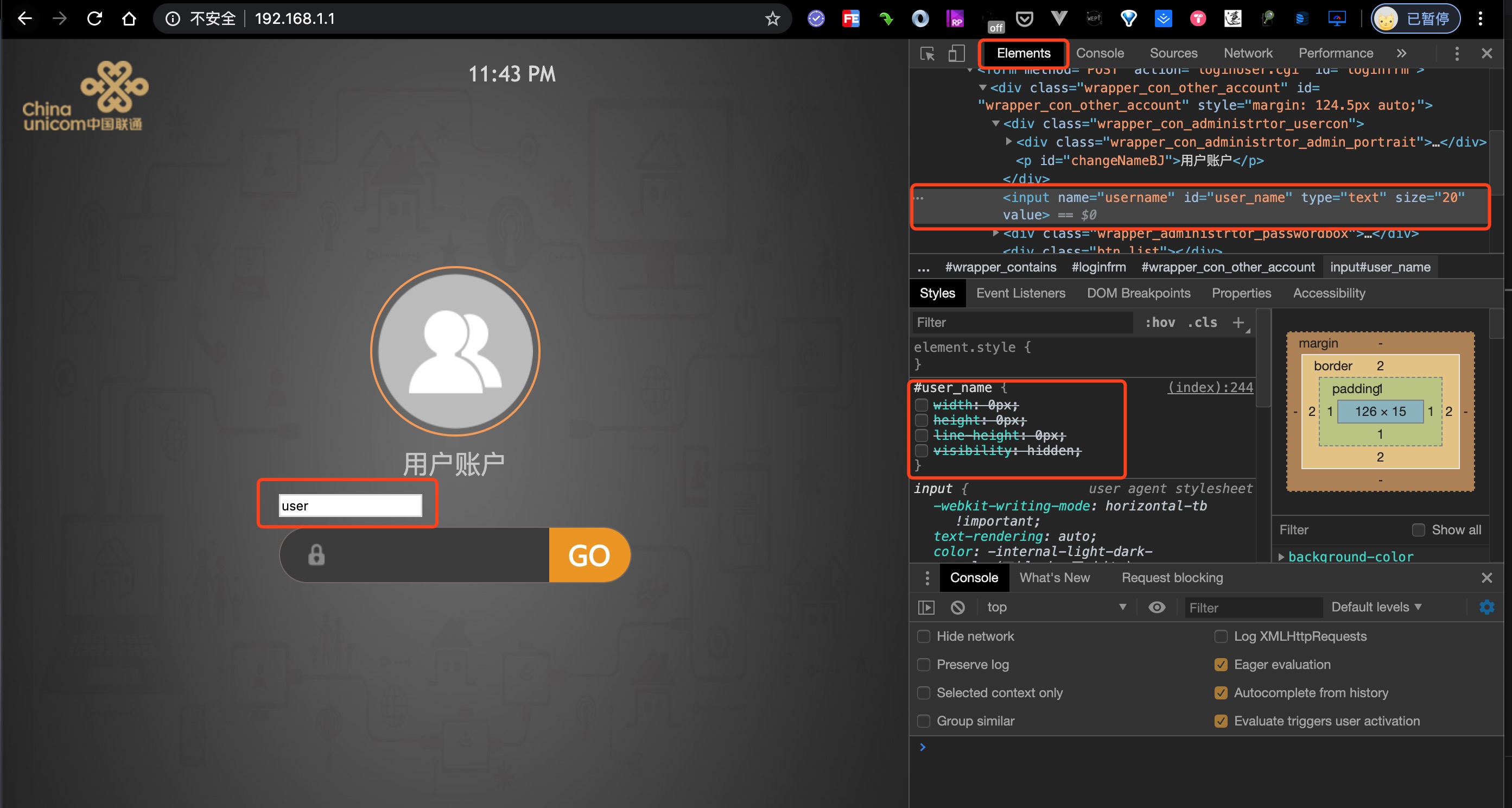Toggle the device toolbar icon

coord(956,53)
